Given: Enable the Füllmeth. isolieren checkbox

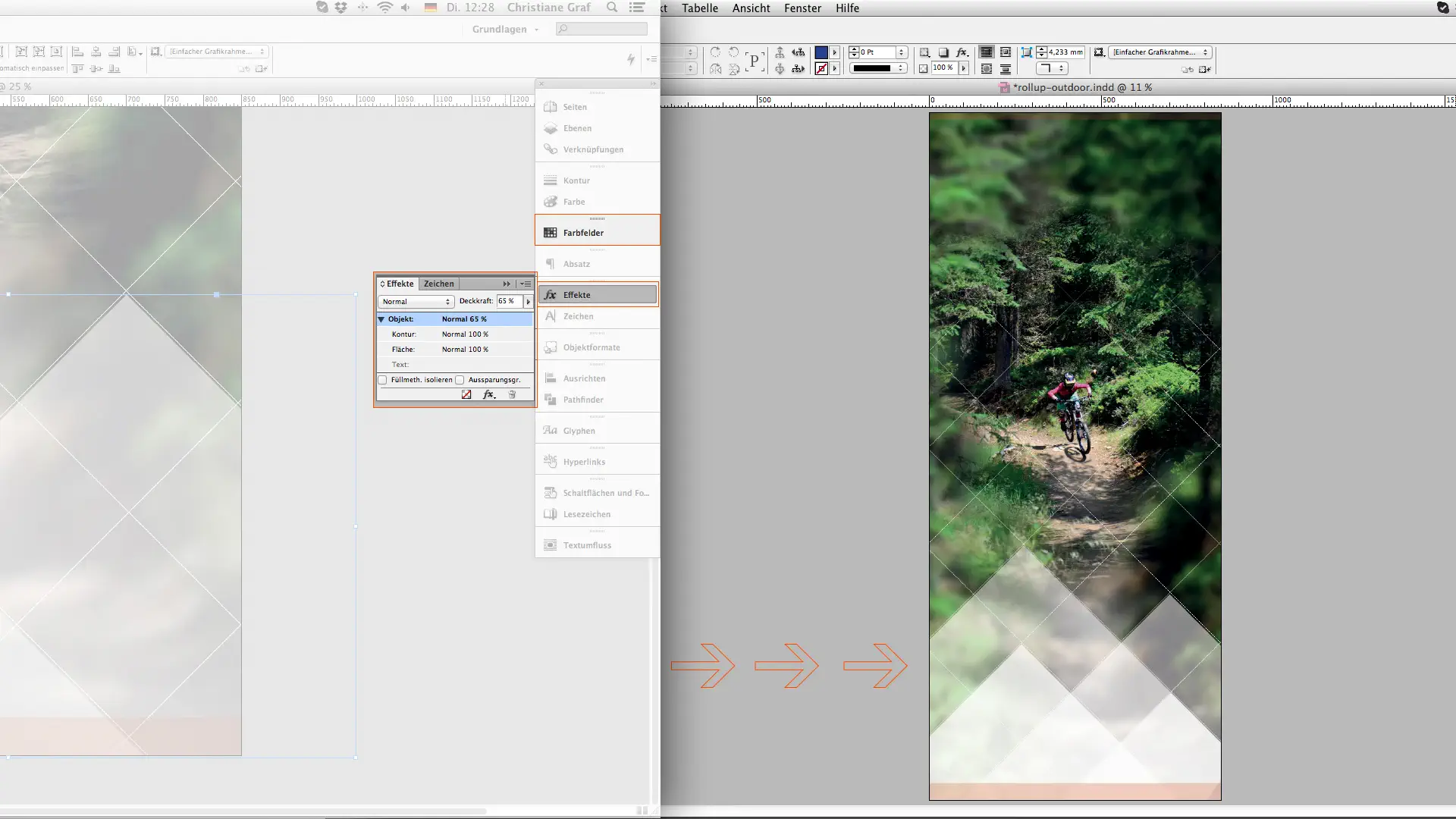Looking at the screenshot, I should pos(383,380).
